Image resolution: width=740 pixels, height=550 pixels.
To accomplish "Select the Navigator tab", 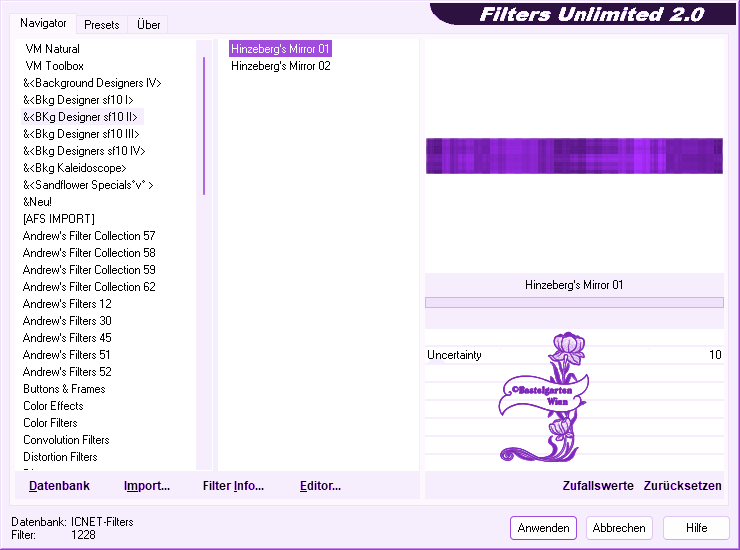I will [43, 23].
